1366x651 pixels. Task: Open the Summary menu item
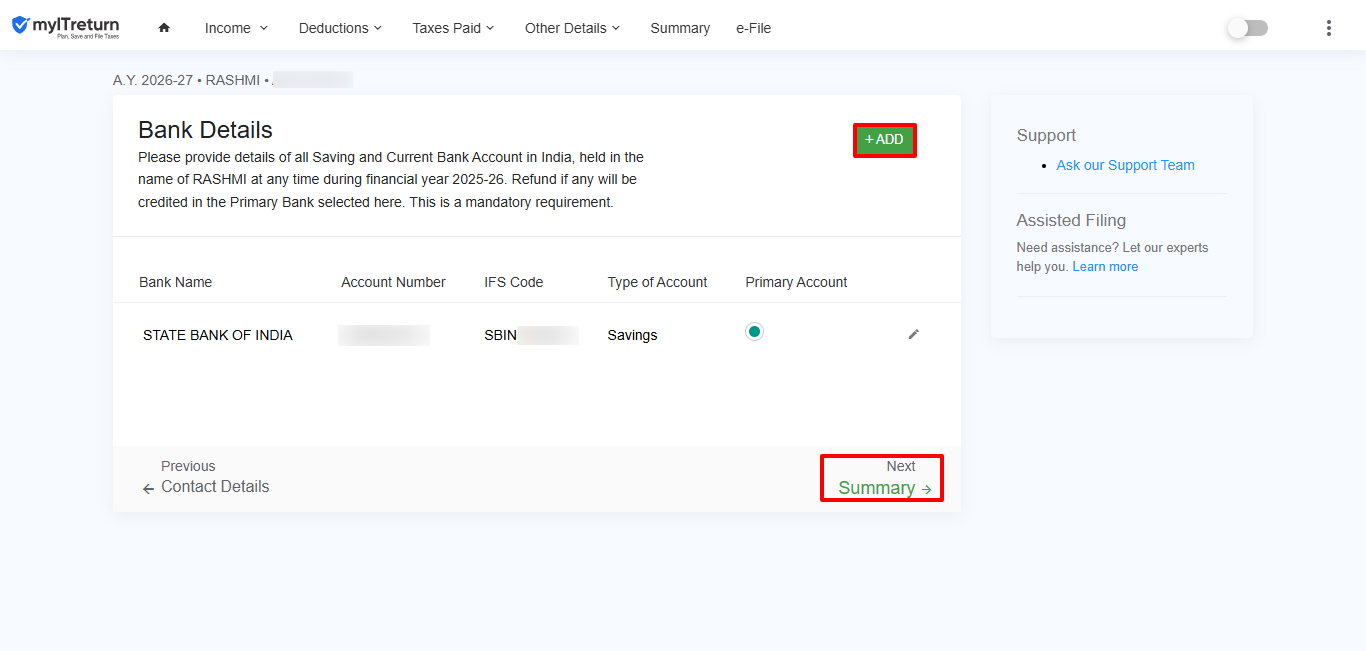point(680,28)
